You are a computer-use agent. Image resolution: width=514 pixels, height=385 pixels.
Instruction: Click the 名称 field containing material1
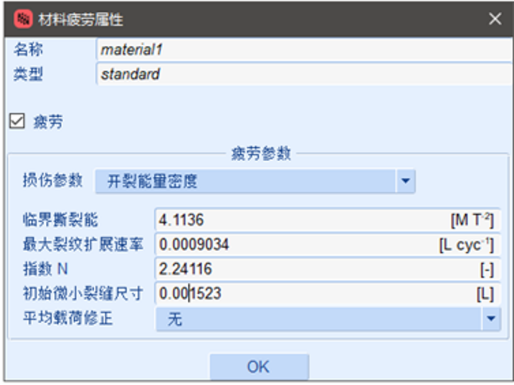[x=304, y=50]
